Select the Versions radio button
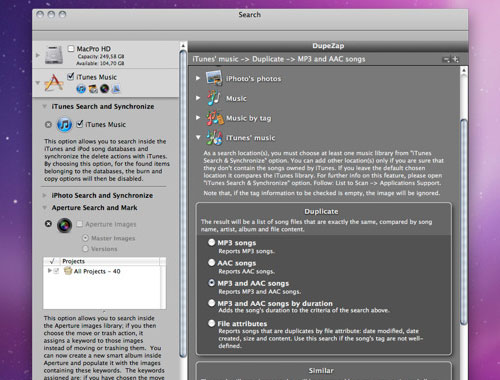500x380 pixels. 86,249
